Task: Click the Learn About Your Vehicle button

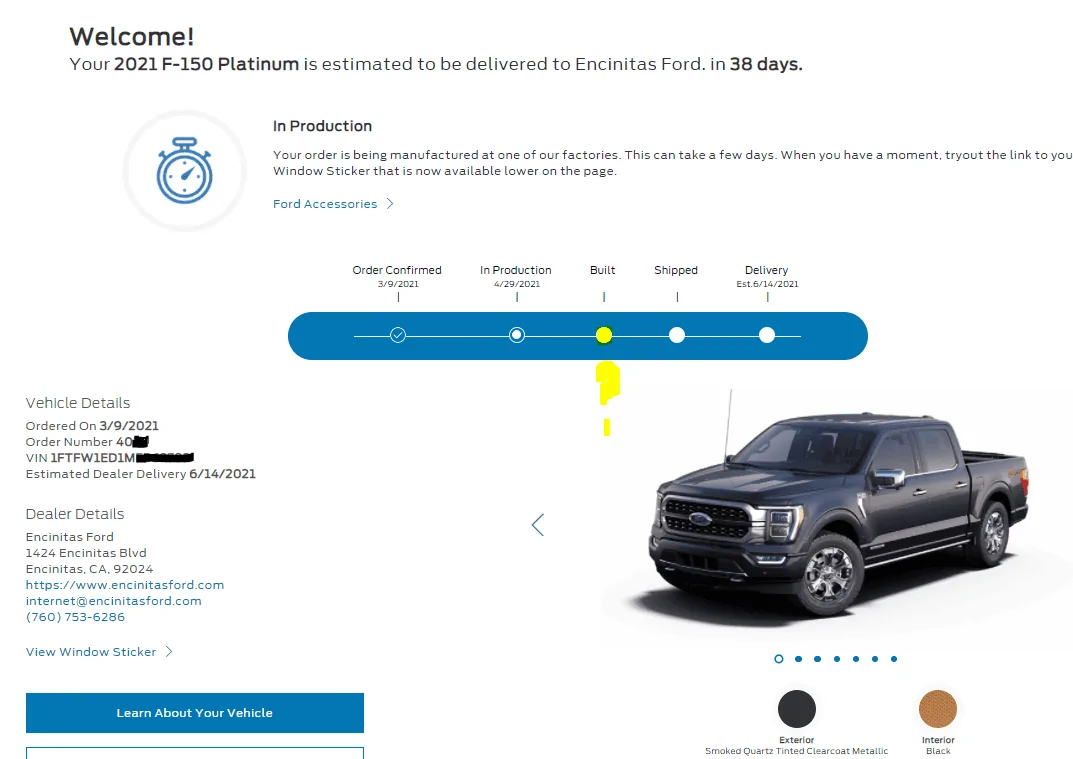Action: coord(195,712)
